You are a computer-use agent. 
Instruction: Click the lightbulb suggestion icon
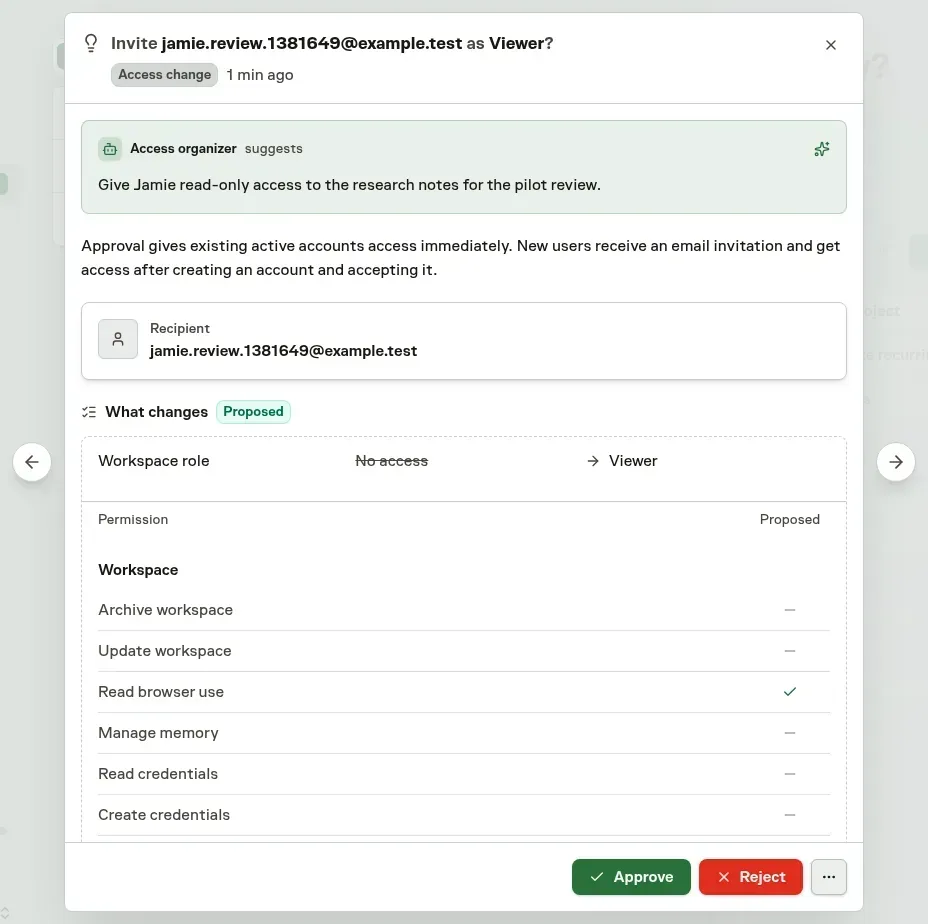[x=91, y=43]
